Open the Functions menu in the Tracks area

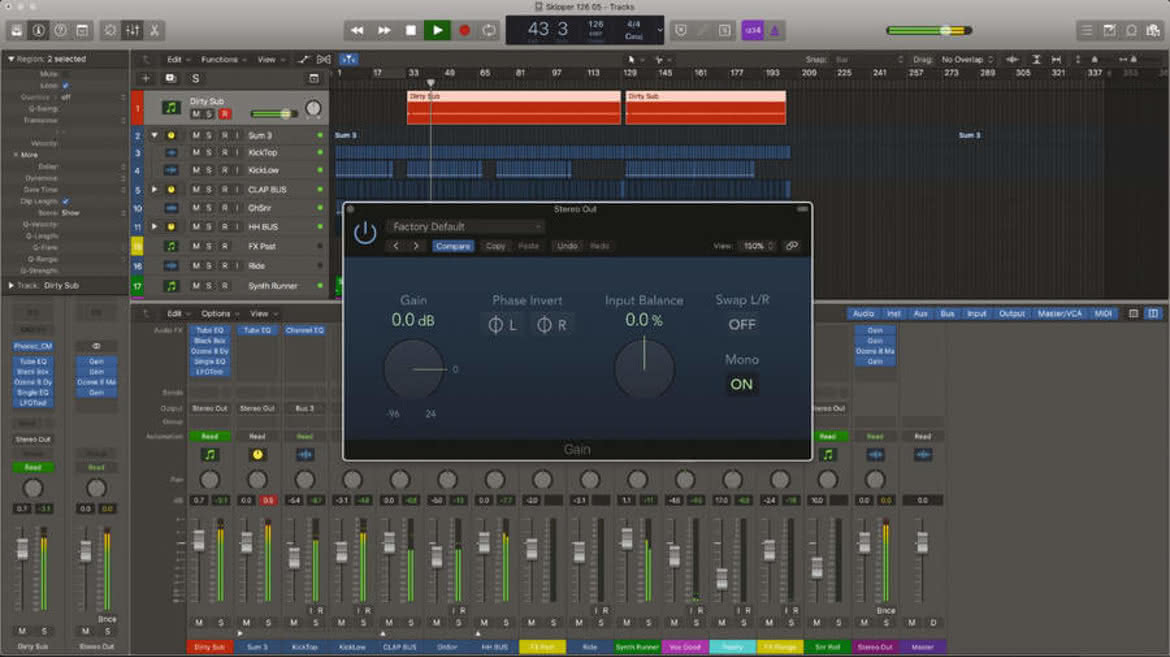click(x=223, y=60)
